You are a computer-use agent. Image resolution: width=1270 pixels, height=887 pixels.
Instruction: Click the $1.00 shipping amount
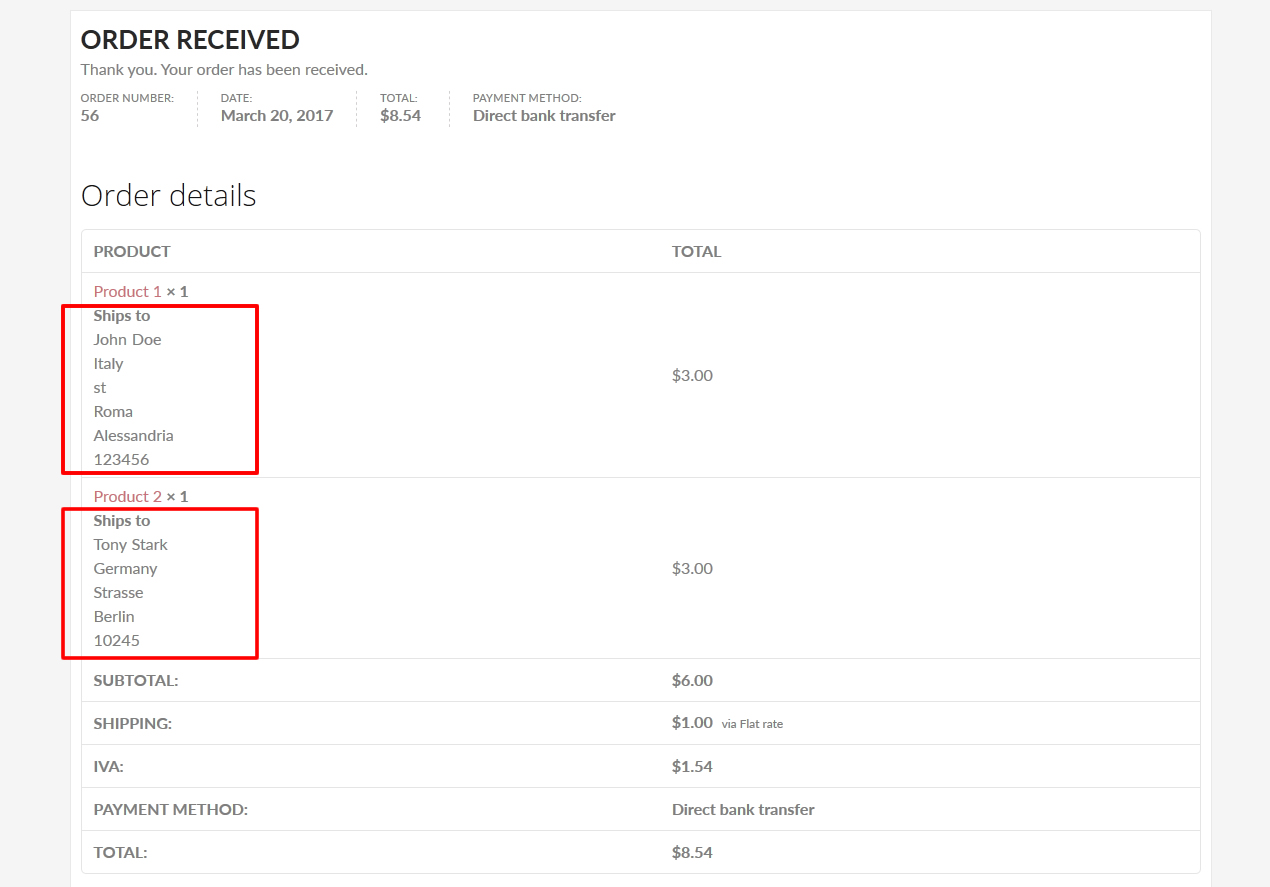[x=692, y=722]
